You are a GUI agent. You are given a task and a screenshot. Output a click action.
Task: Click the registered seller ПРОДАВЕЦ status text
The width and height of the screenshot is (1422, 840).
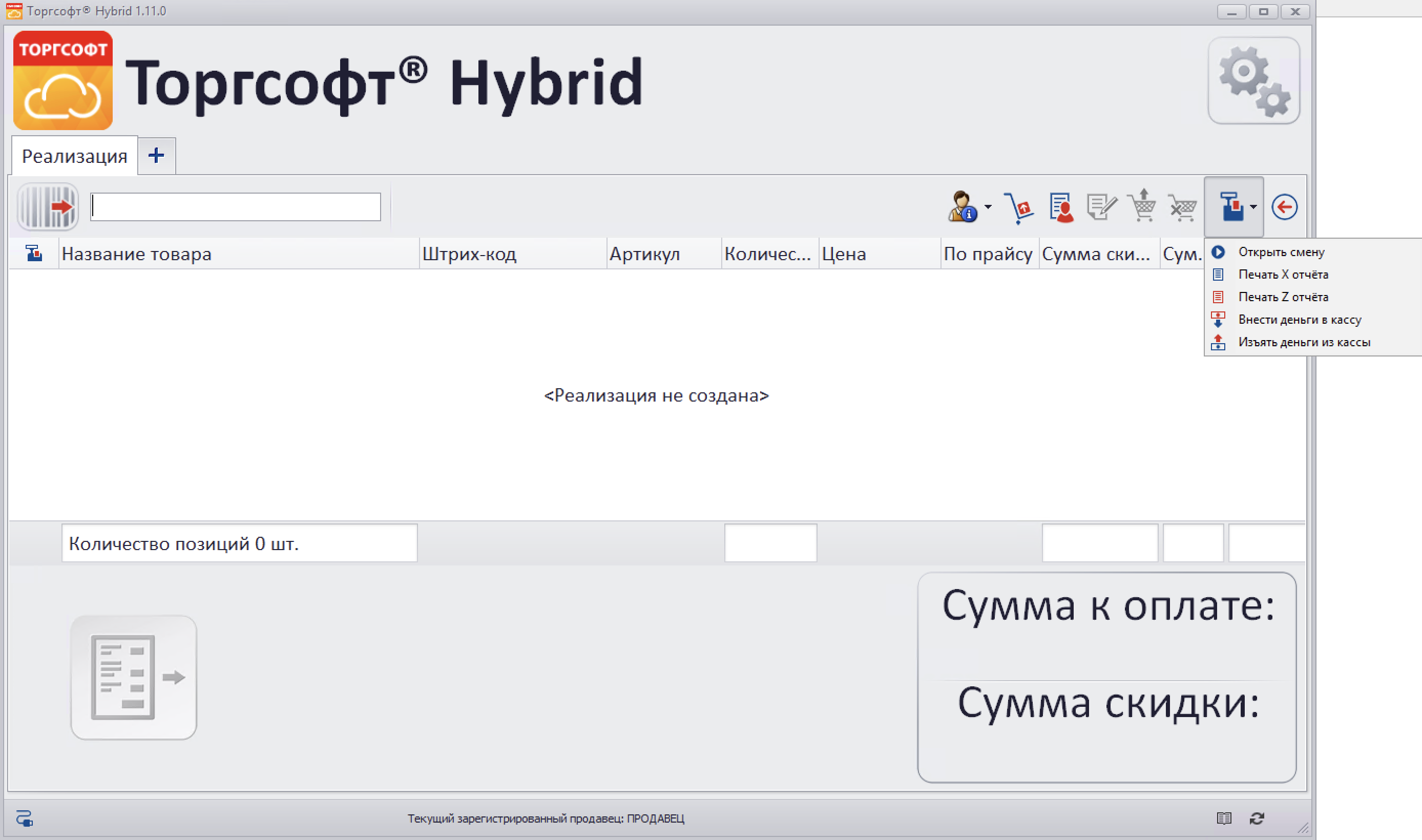point(546,818)
